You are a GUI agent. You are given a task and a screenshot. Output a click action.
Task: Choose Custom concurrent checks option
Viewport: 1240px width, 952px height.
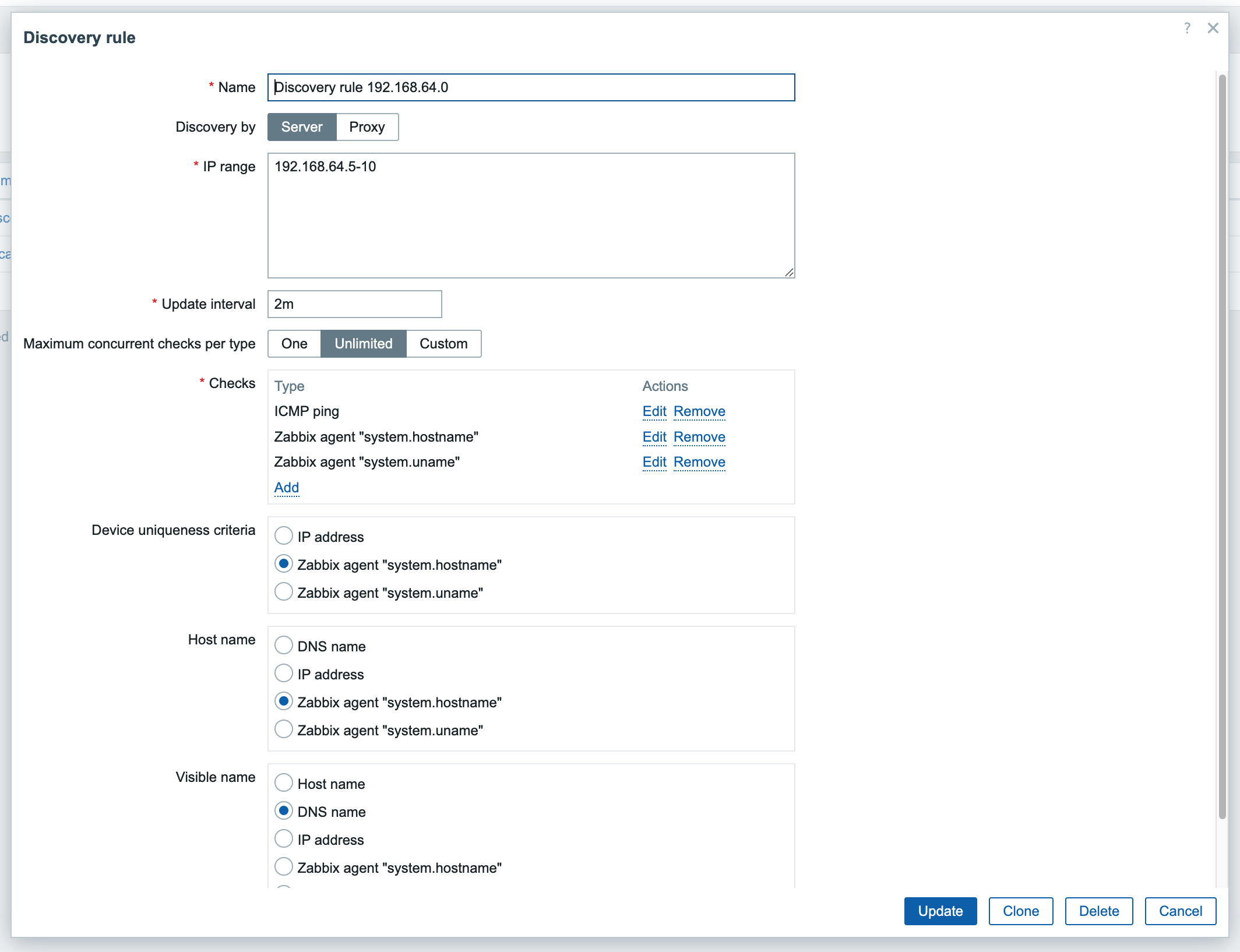(443, 344)
